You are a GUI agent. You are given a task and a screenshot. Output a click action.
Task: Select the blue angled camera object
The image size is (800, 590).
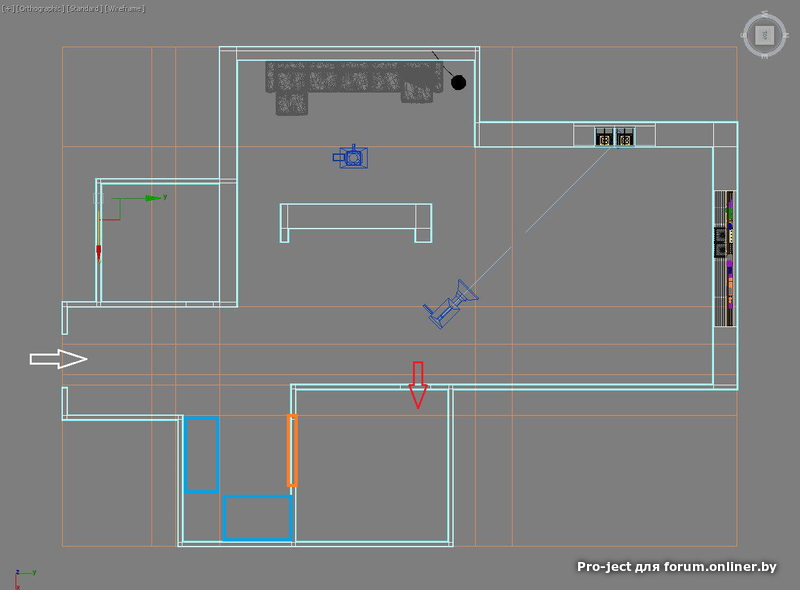(451, 304)
